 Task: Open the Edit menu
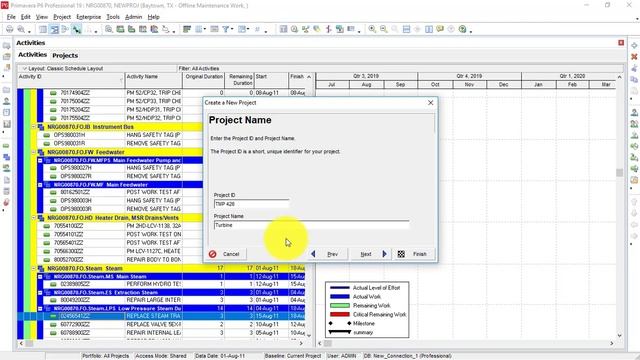click(26, 17)
